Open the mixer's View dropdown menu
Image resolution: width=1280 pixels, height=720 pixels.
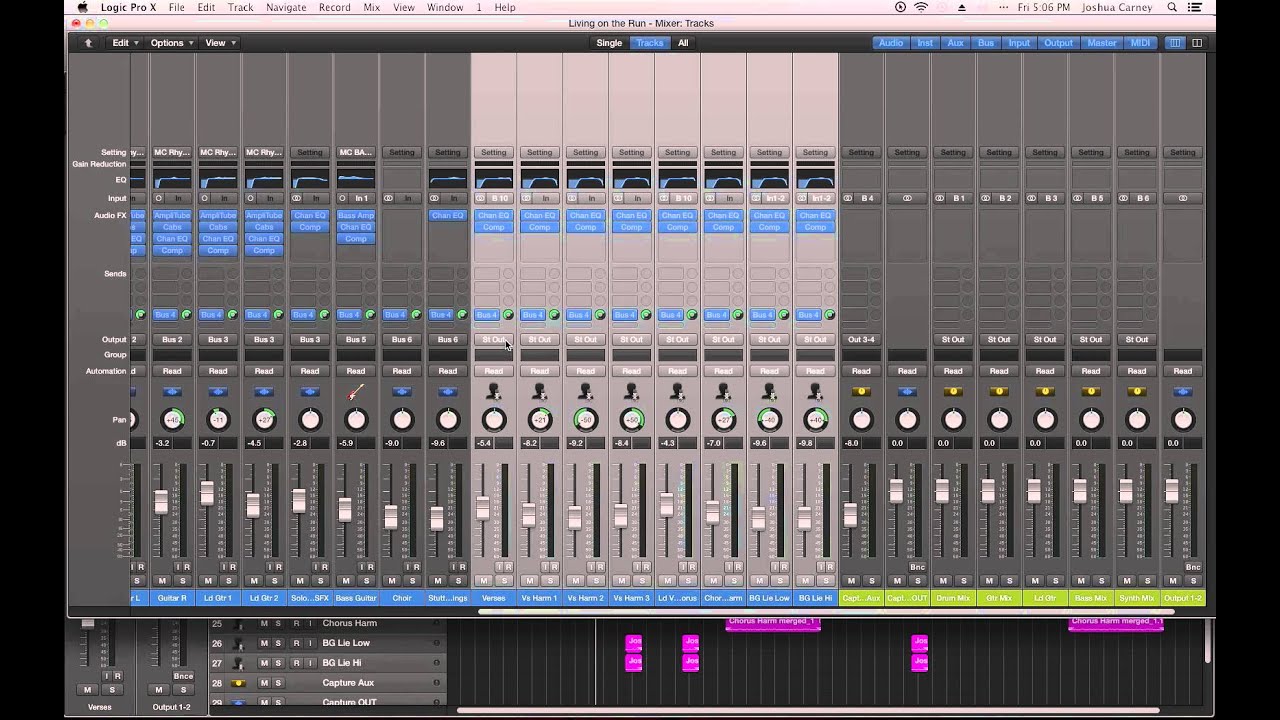pos(220,43)
